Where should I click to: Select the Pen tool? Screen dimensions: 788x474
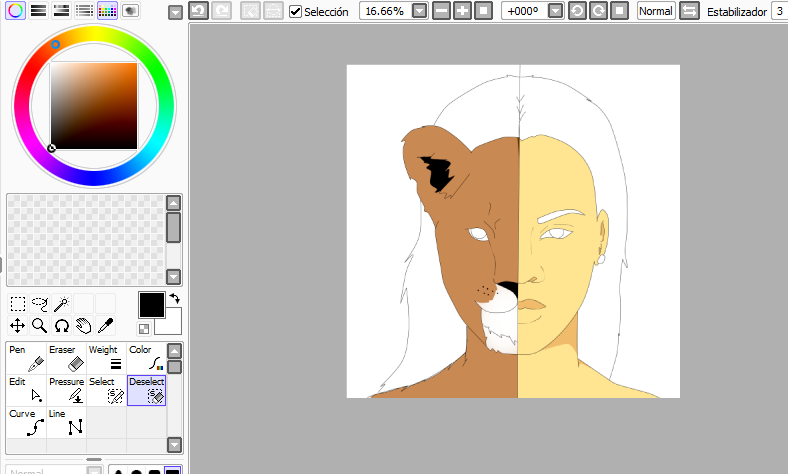point(26,358)
